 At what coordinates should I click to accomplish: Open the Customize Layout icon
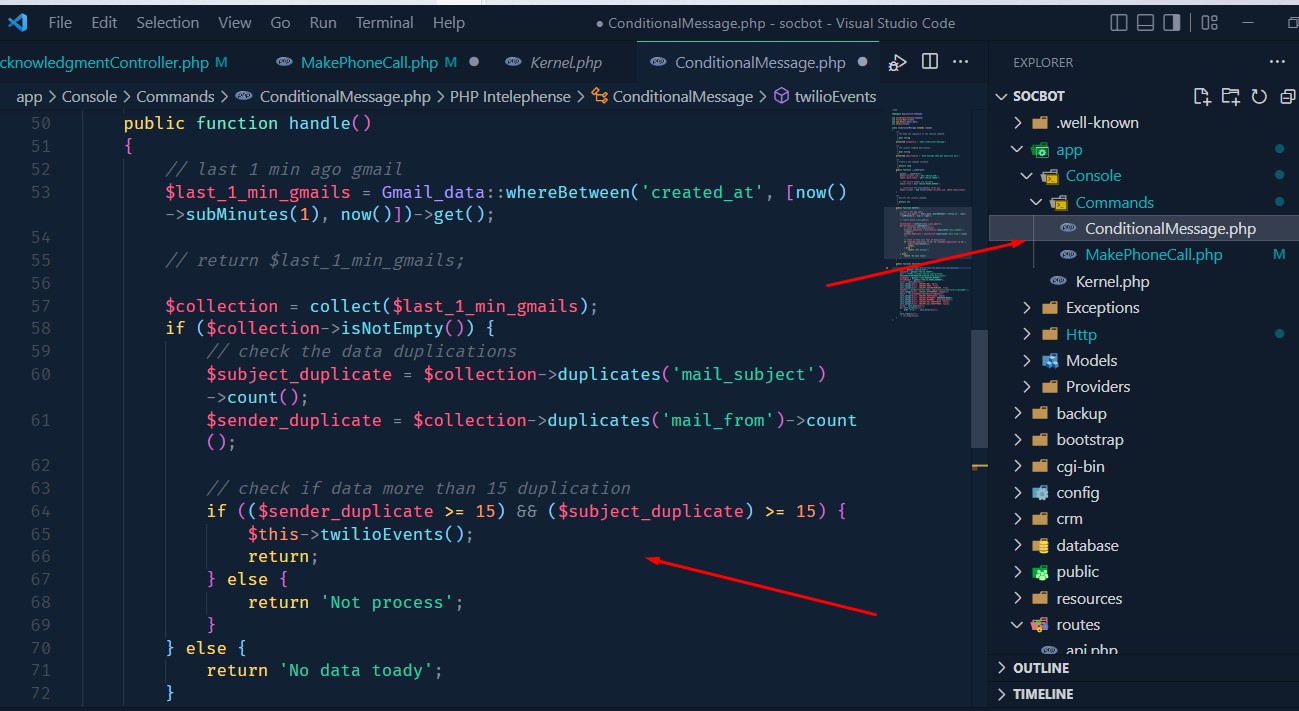[x=1210, y=23]
